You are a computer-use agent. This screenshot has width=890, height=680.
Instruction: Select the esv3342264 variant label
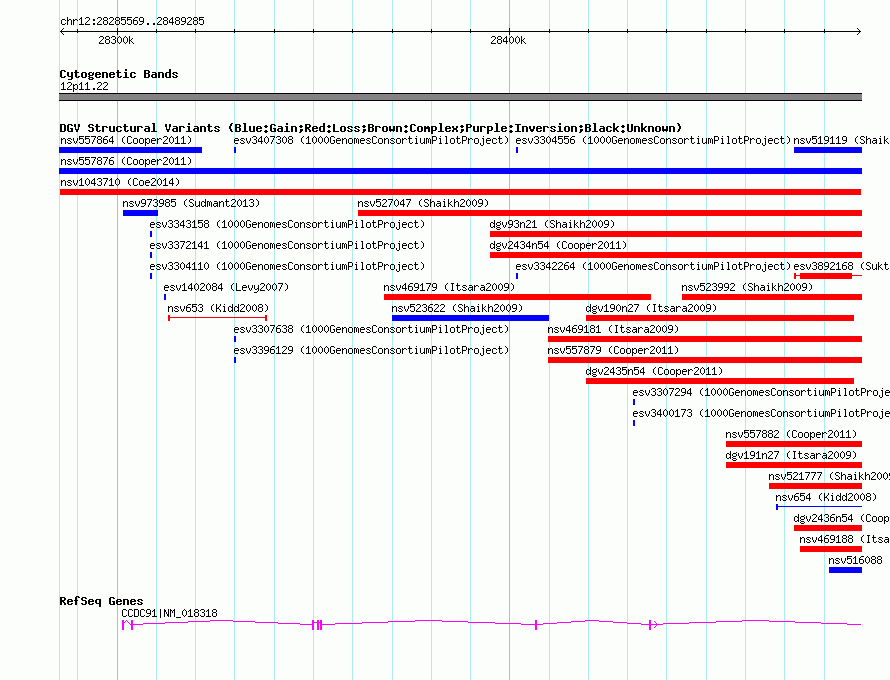(x=653, y=266)
